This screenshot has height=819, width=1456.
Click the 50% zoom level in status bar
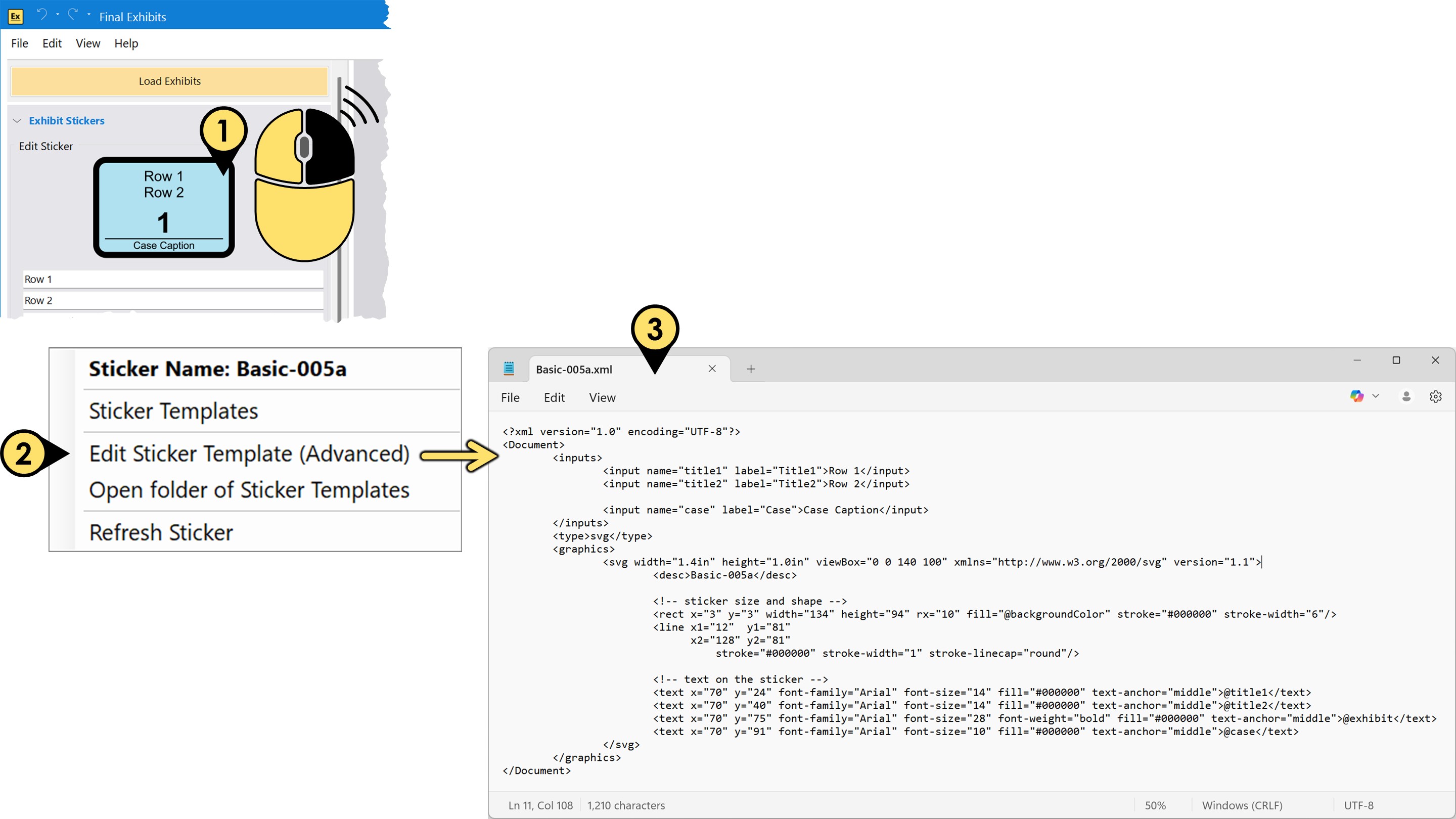1156,805
